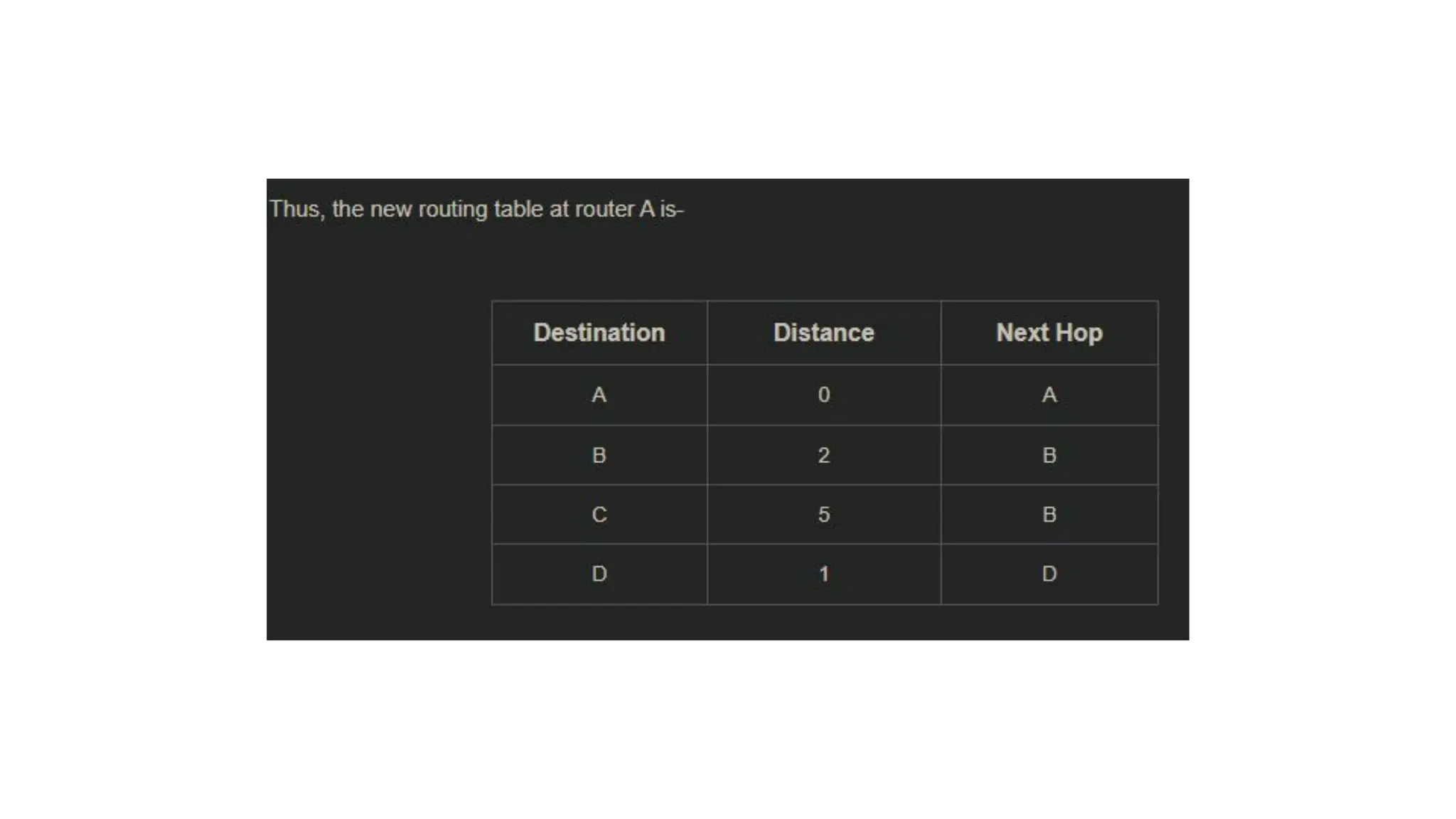Select the Destination cell containing A

599,395
